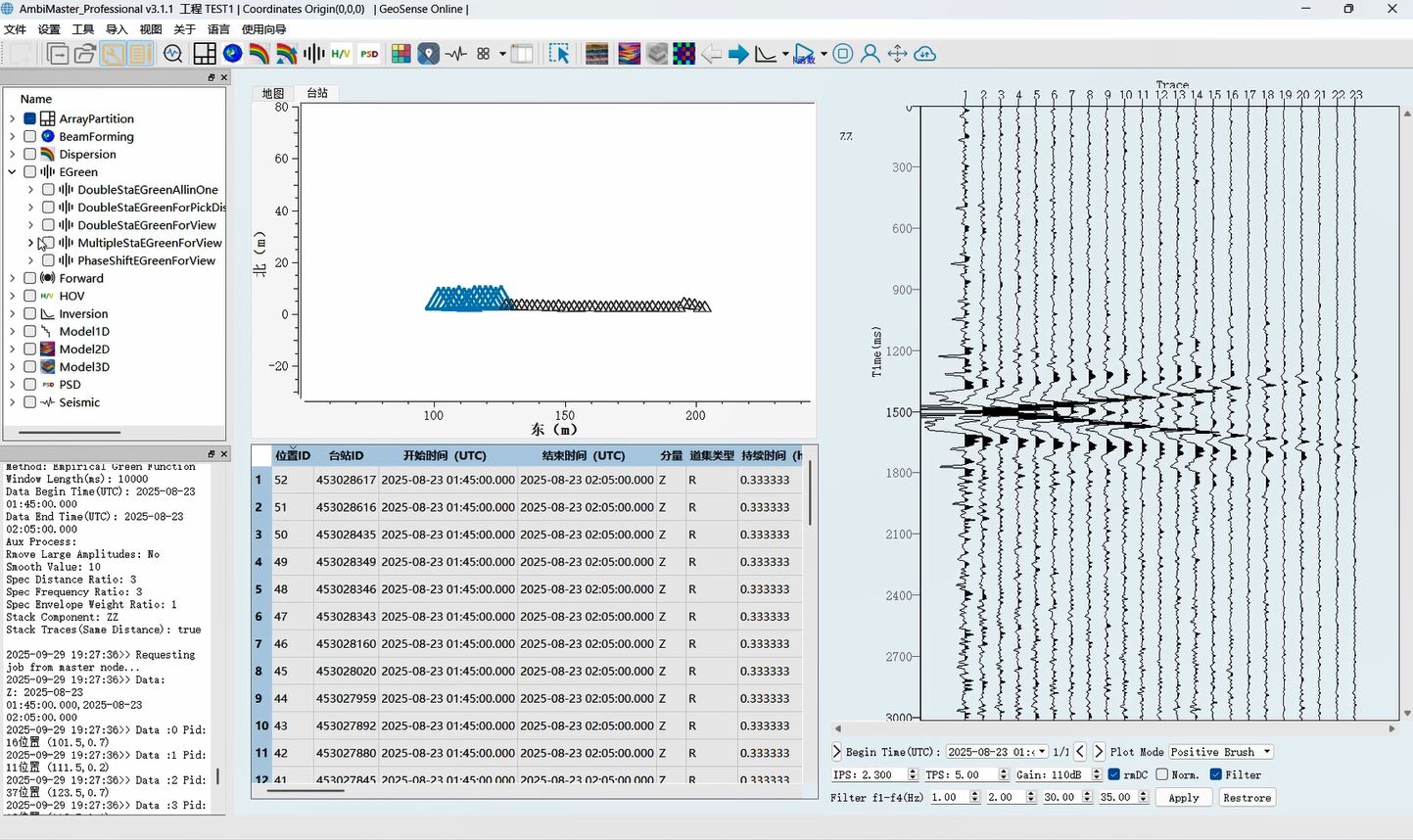This screenshot has height=840, width=1413.
Task: Open the array partition grid tool
Action: [x=205, y=54]
